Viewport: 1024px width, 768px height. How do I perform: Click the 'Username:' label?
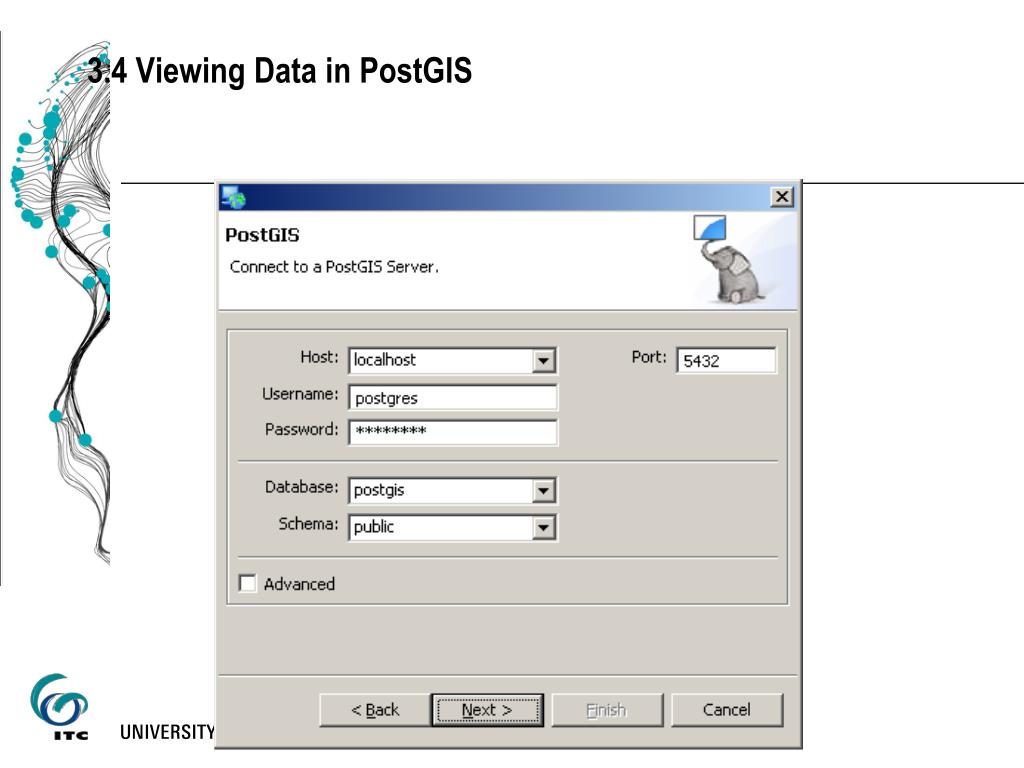click(x=300, y=394)
